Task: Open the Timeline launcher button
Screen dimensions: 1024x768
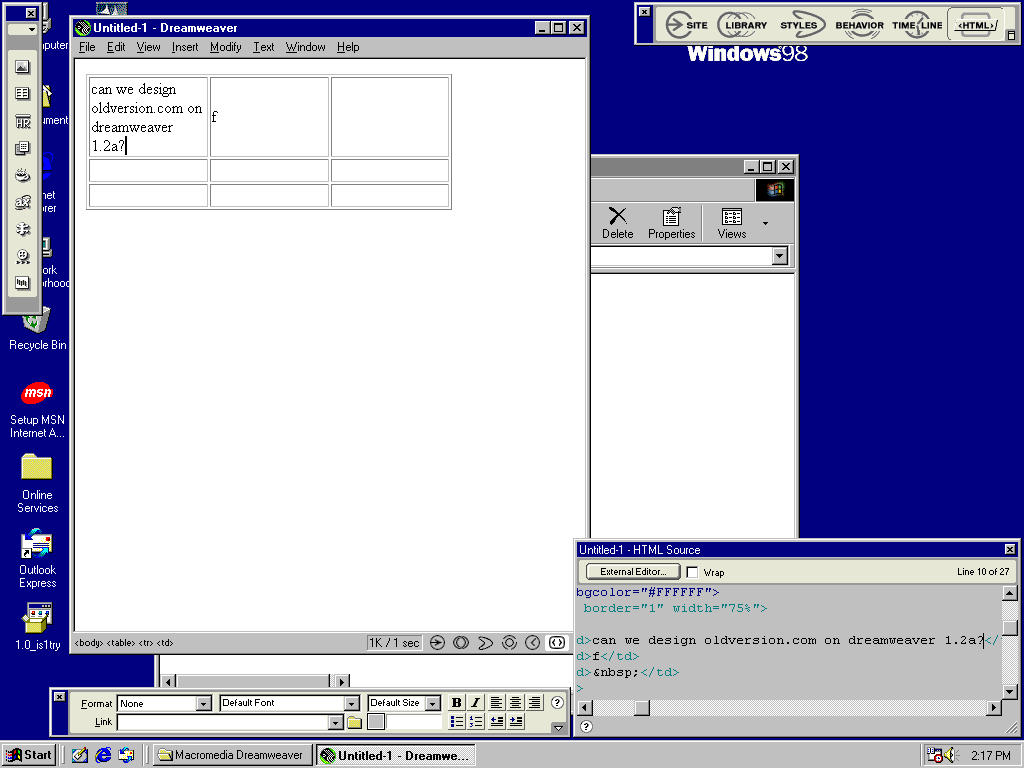Action: [917, 25]
